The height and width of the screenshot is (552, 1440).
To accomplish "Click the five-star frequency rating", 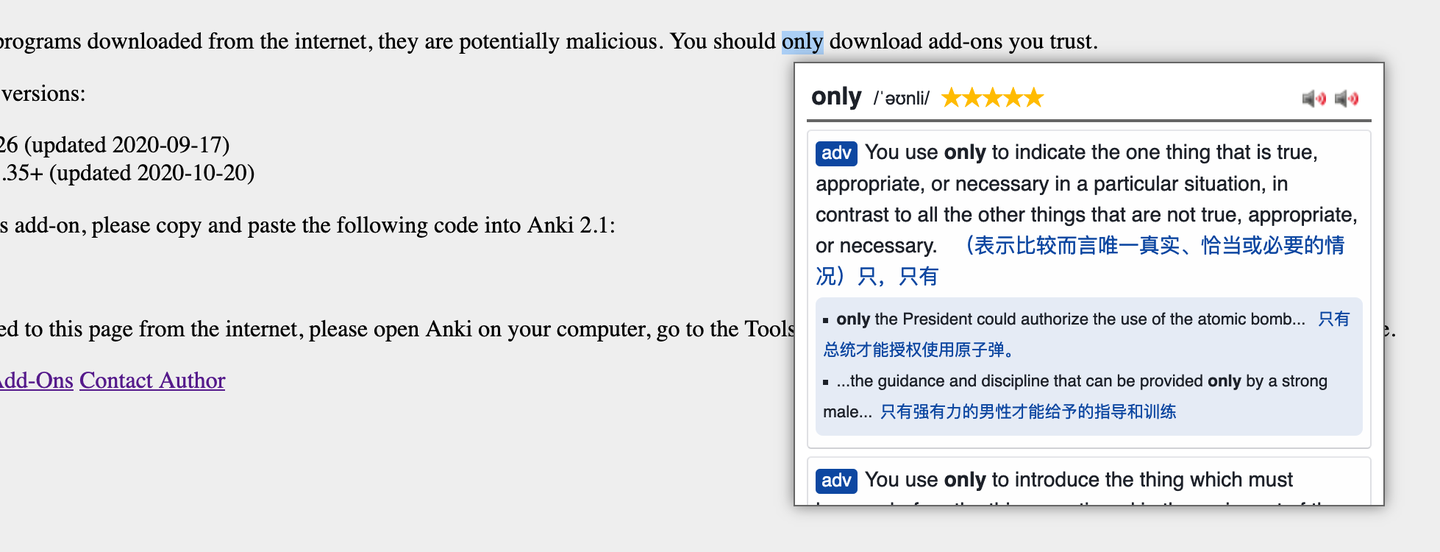I will 991,98.
